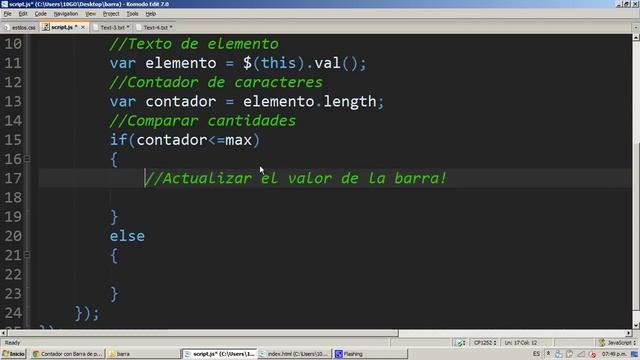Select script.js taskbar button
Screen dimensions: 640x360
[220, 354]
